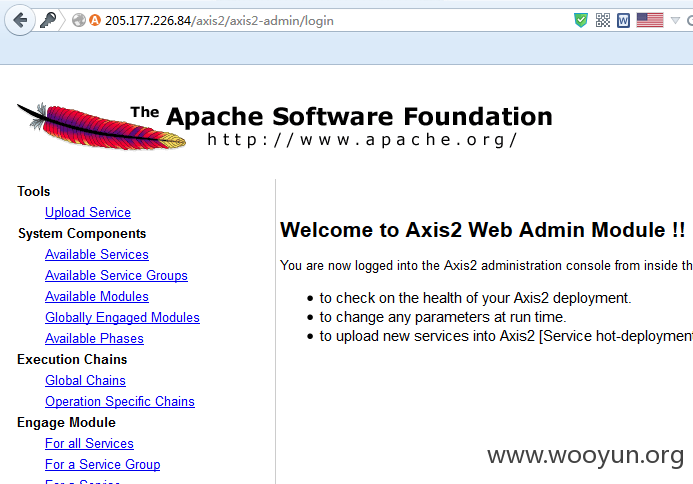The image size is (693, 484).
Task: Open Available Services link
Action: (97, 255)
